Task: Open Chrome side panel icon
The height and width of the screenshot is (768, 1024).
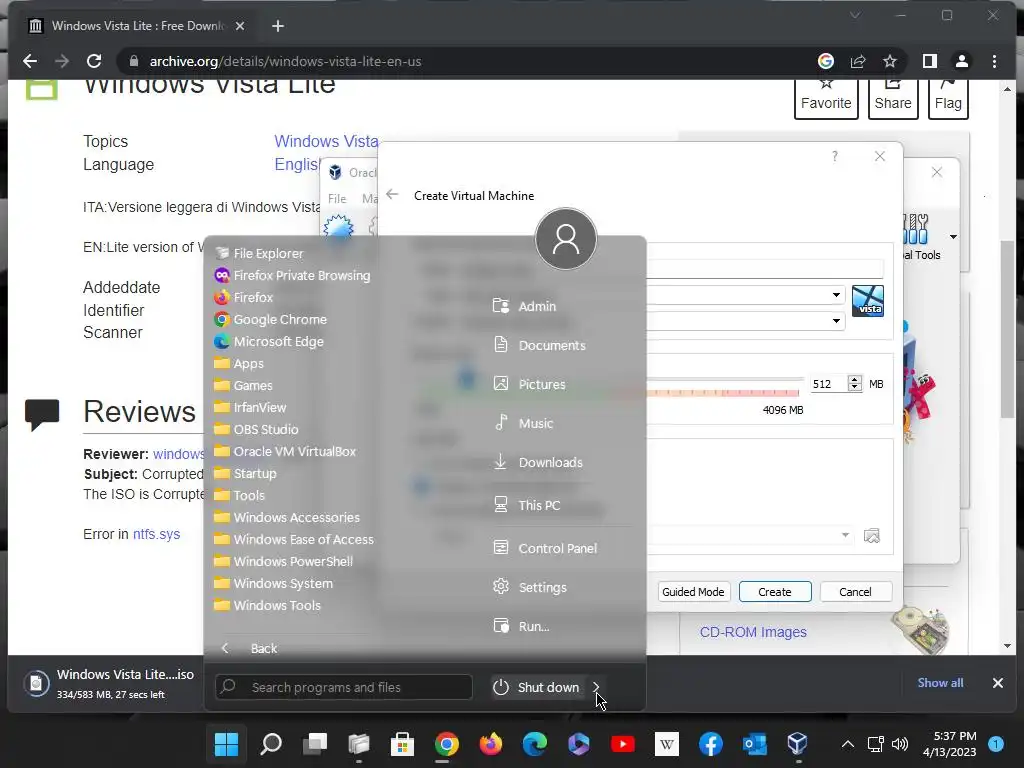Action: tap(929, 61)
